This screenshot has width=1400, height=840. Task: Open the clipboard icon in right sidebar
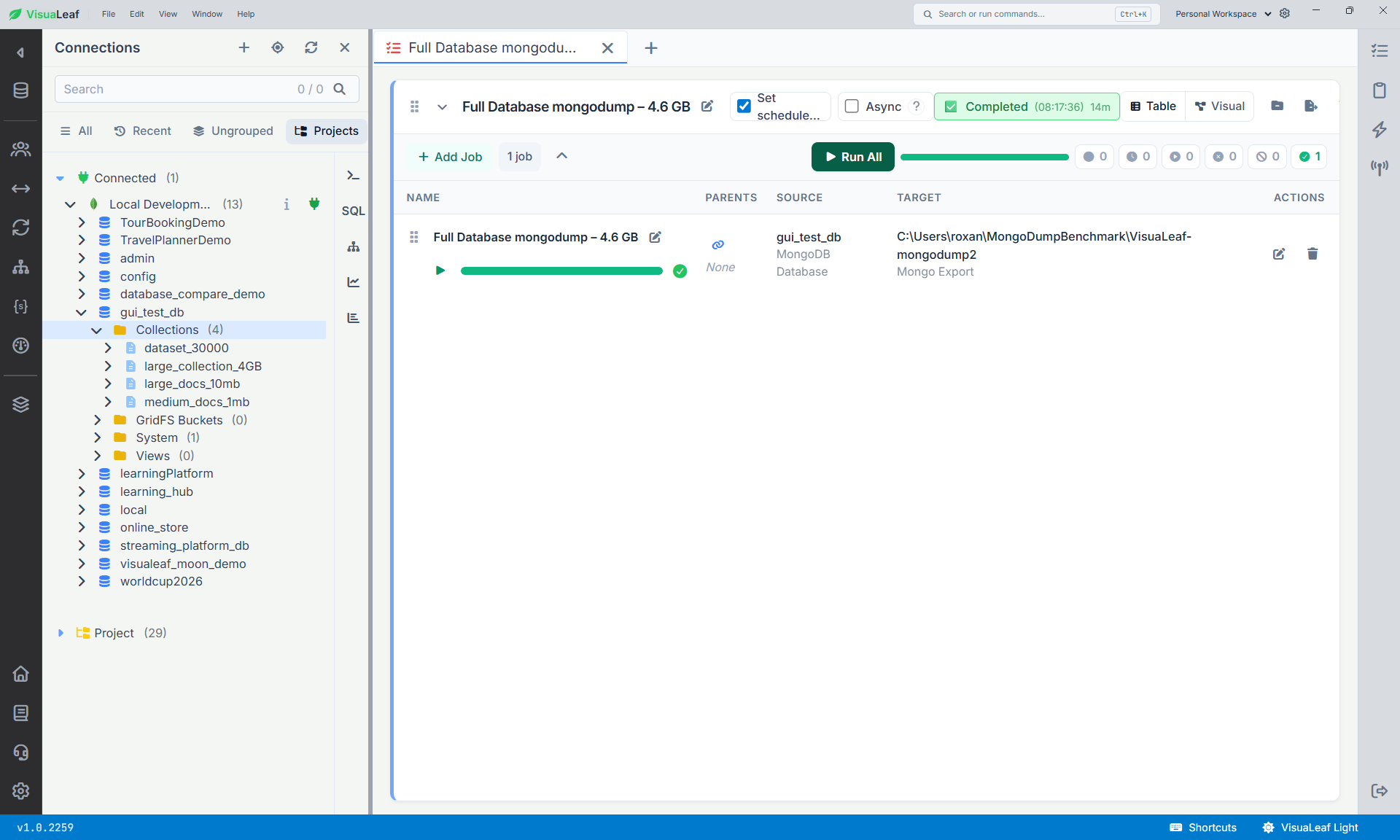point(1379,90)
